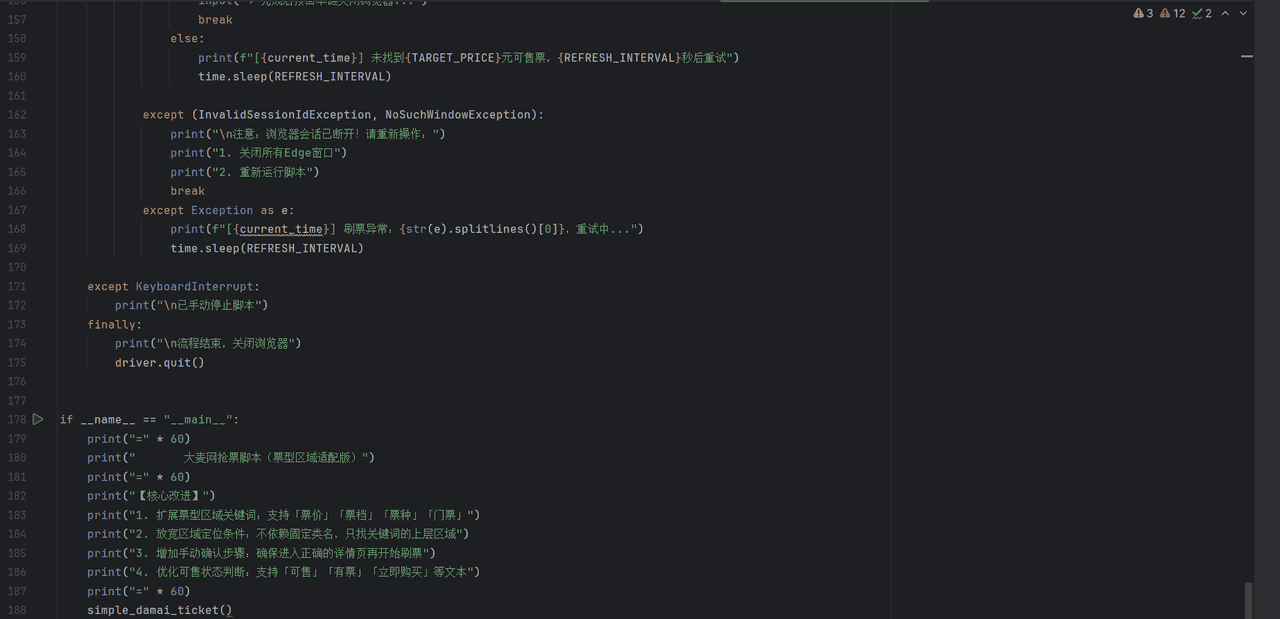Click underlined current_time on line 168

click(281, 229)
